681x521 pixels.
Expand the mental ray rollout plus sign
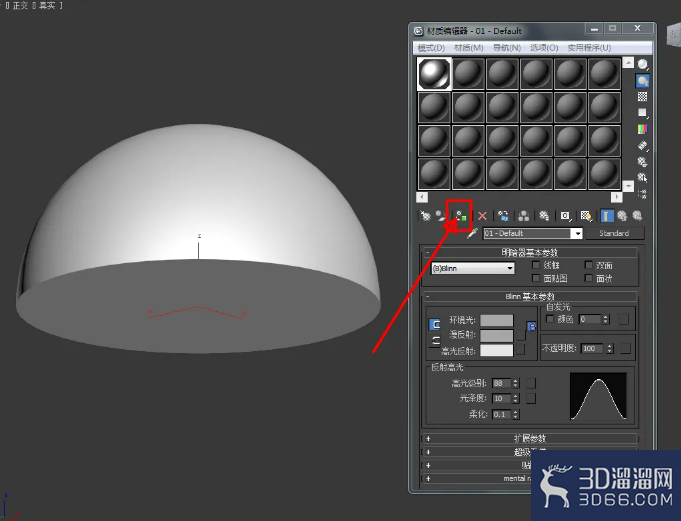click(428, 478)
